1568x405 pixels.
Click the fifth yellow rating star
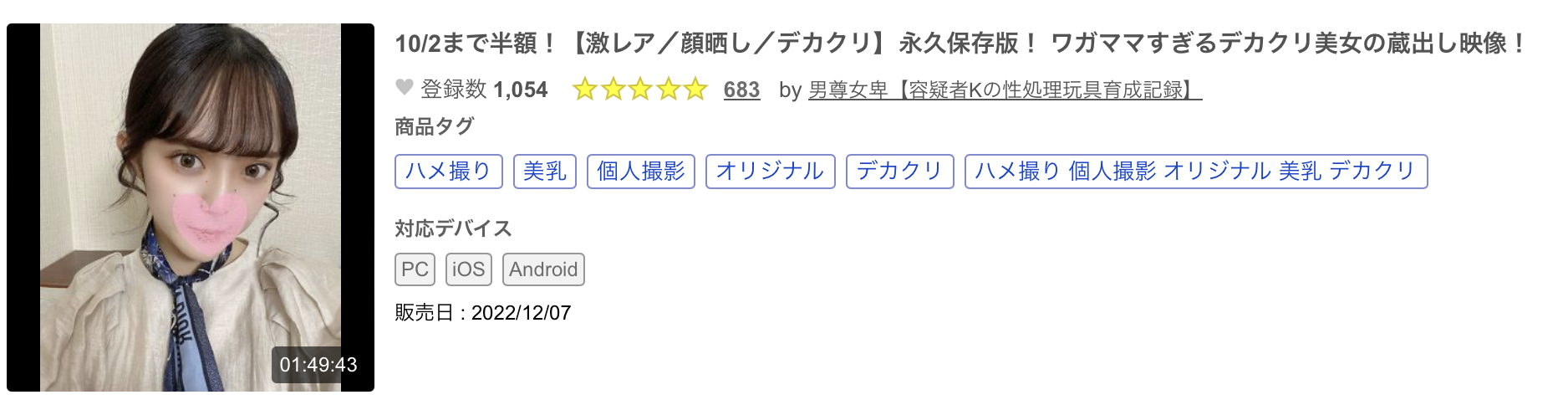tap(695, 90)
